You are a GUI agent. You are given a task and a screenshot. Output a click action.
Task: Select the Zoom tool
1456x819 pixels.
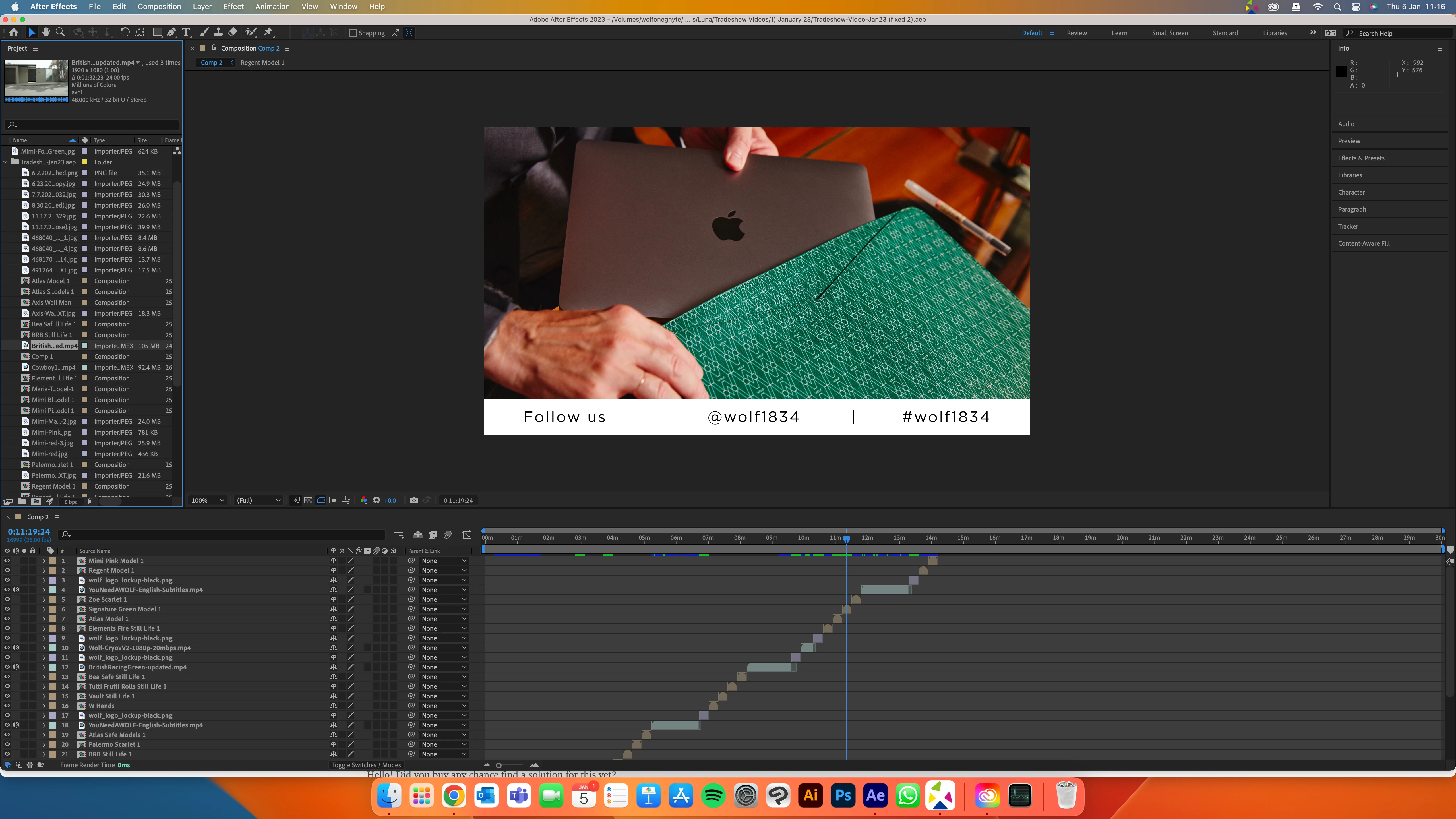tap(60, 32)
